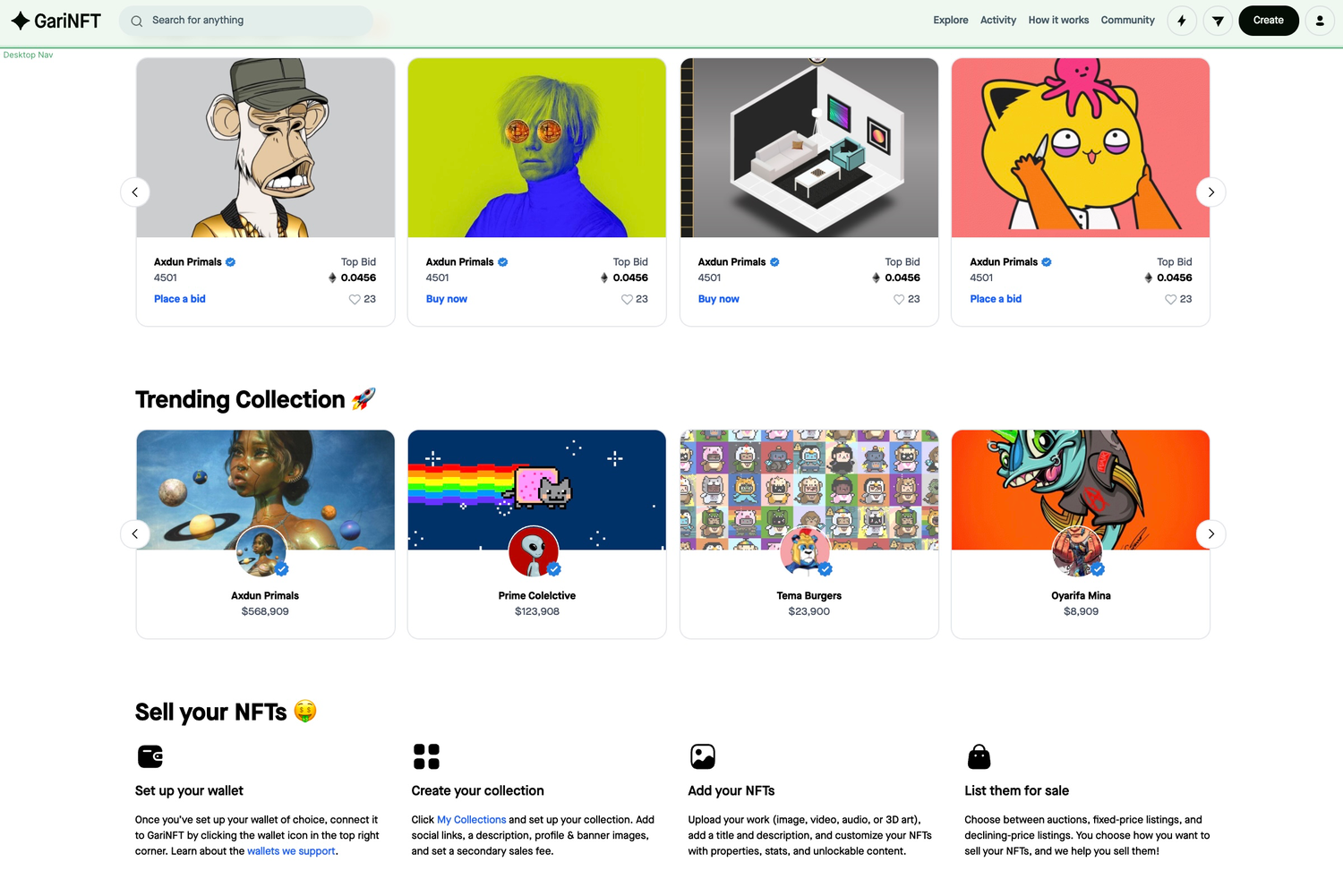1343x896 pixels.
Task: Open the yellow cat with octopus image
Action: pos(1081,148)
